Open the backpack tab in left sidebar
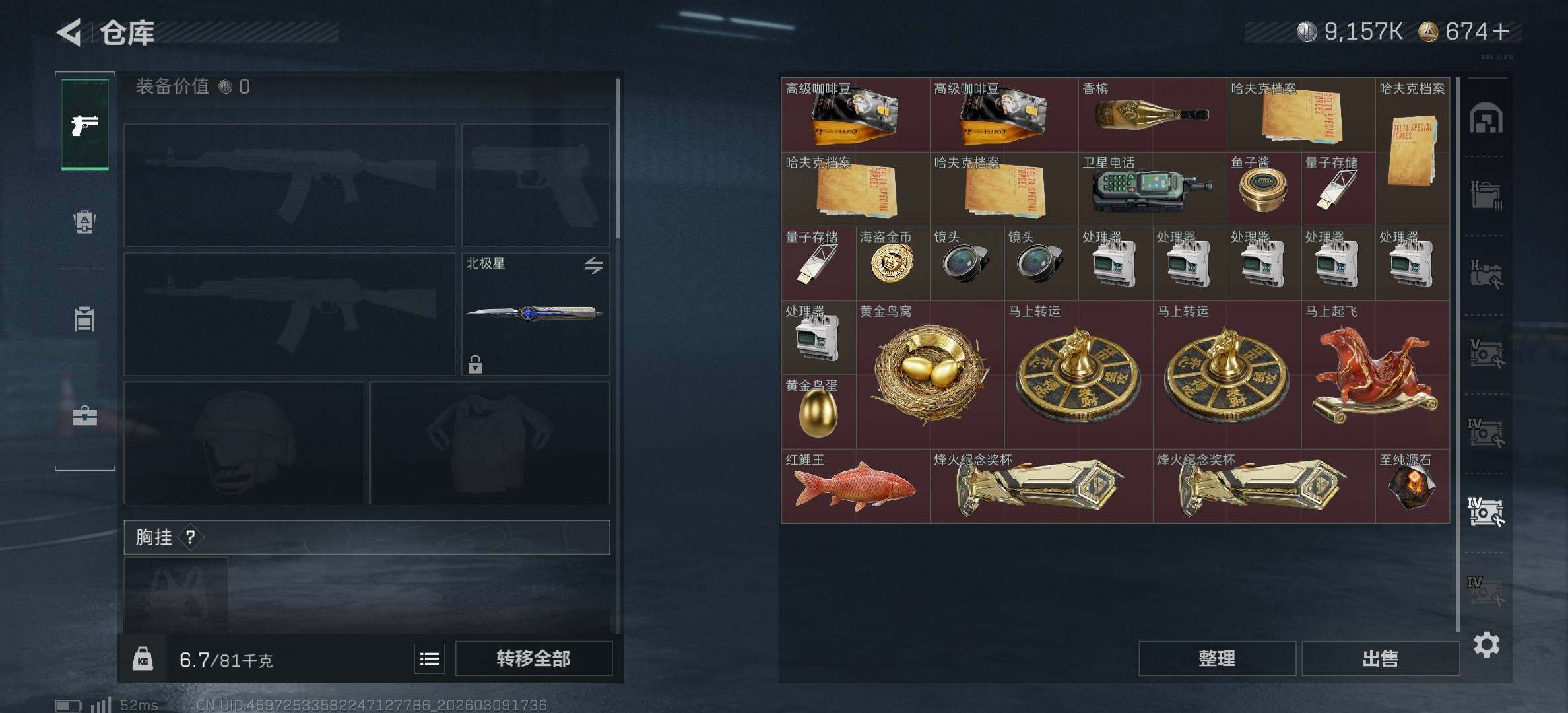Viewport: 1568px width, 713px height. pyautogui.click(x=84, y=221)
